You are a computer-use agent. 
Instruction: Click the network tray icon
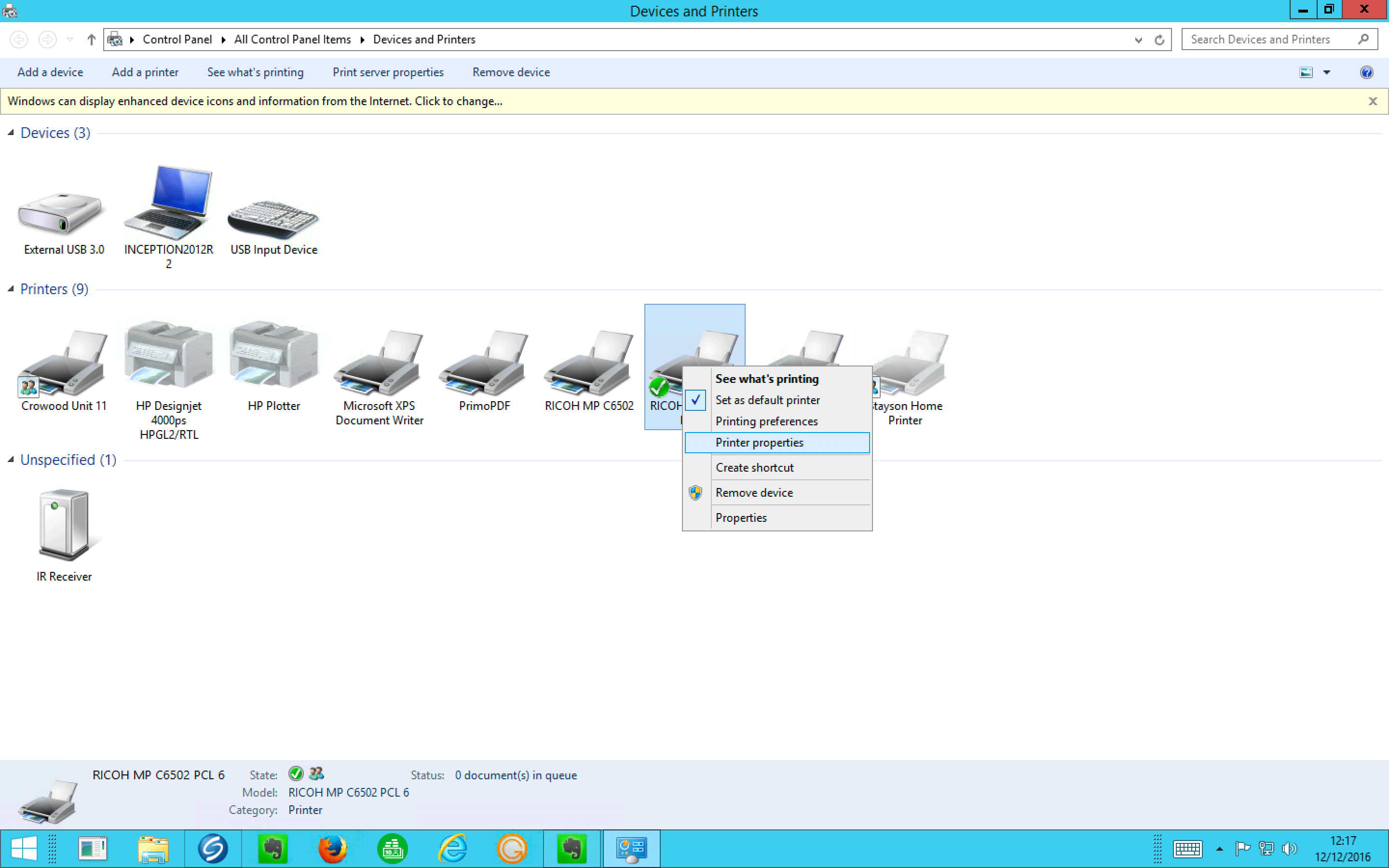pos(1266,849)
